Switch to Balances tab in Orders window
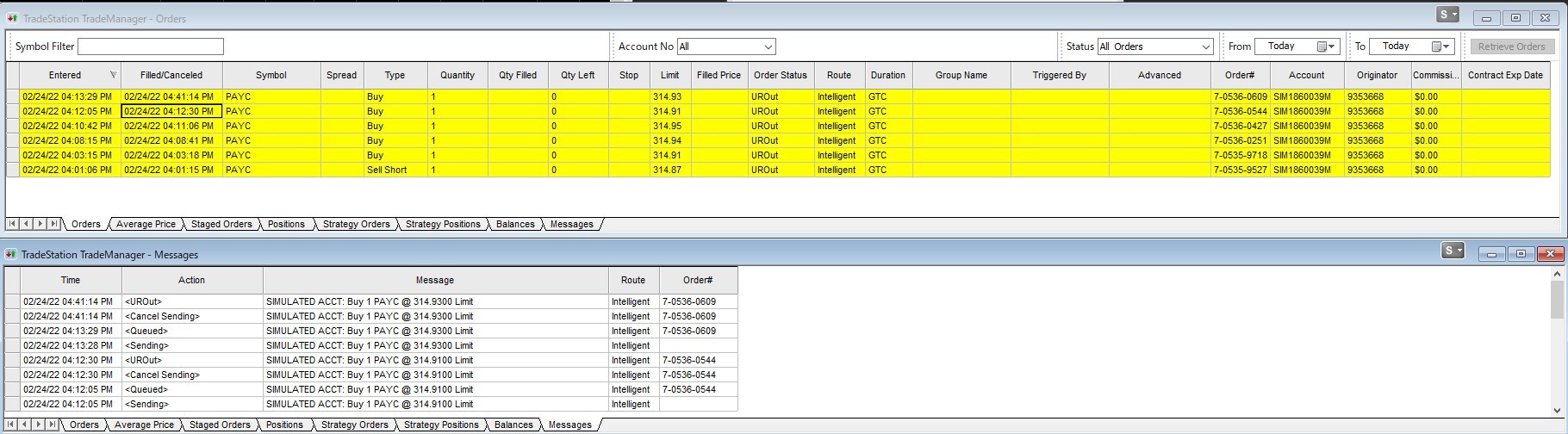Image resolution: width=1568 pixels, height=434 pixels. (515, 224)
